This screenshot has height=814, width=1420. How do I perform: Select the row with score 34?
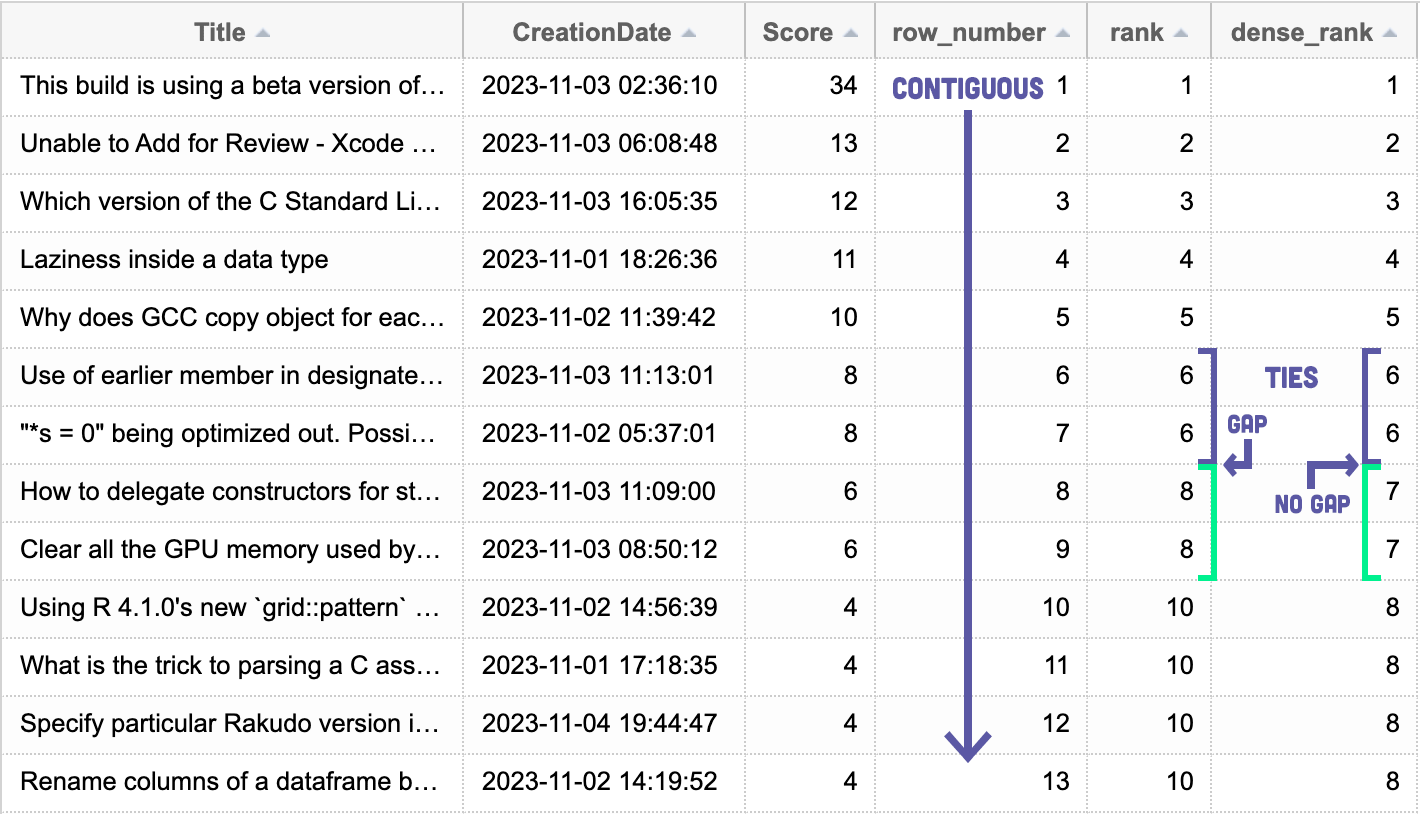400,85
